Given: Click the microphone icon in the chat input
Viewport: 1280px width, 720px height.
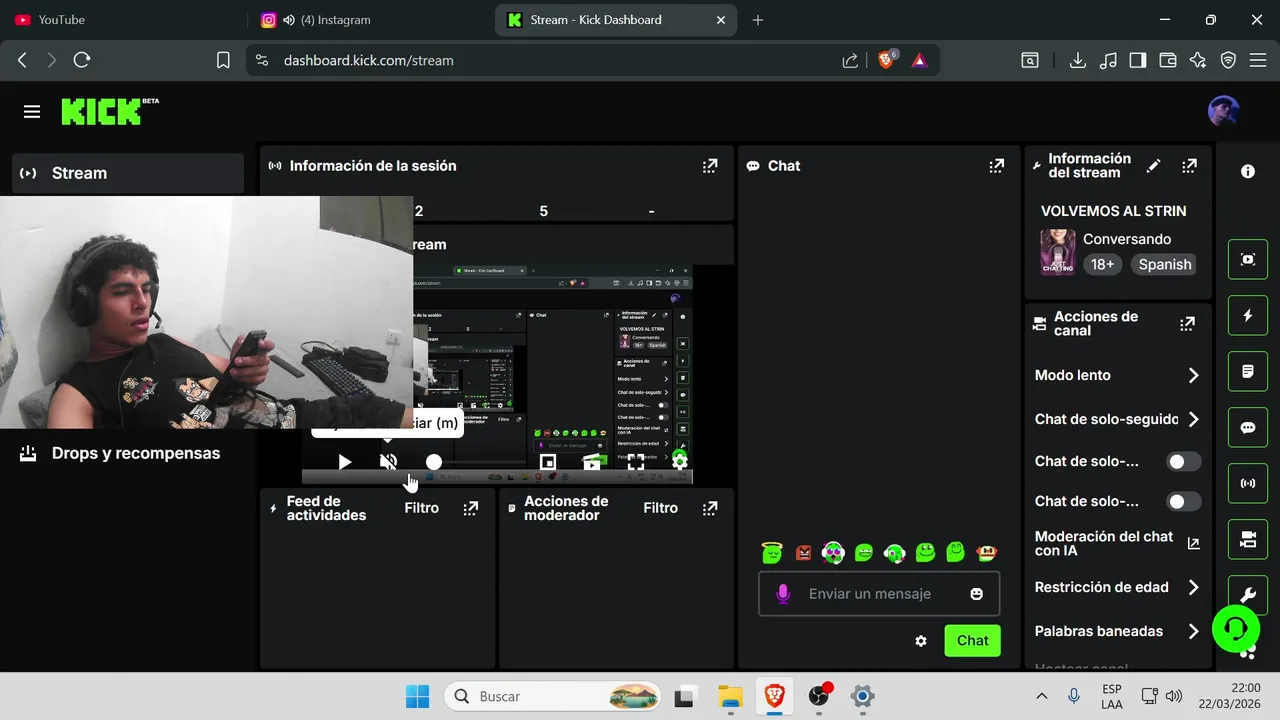Looking at the screenshot, I should click(x=783, y=594).
